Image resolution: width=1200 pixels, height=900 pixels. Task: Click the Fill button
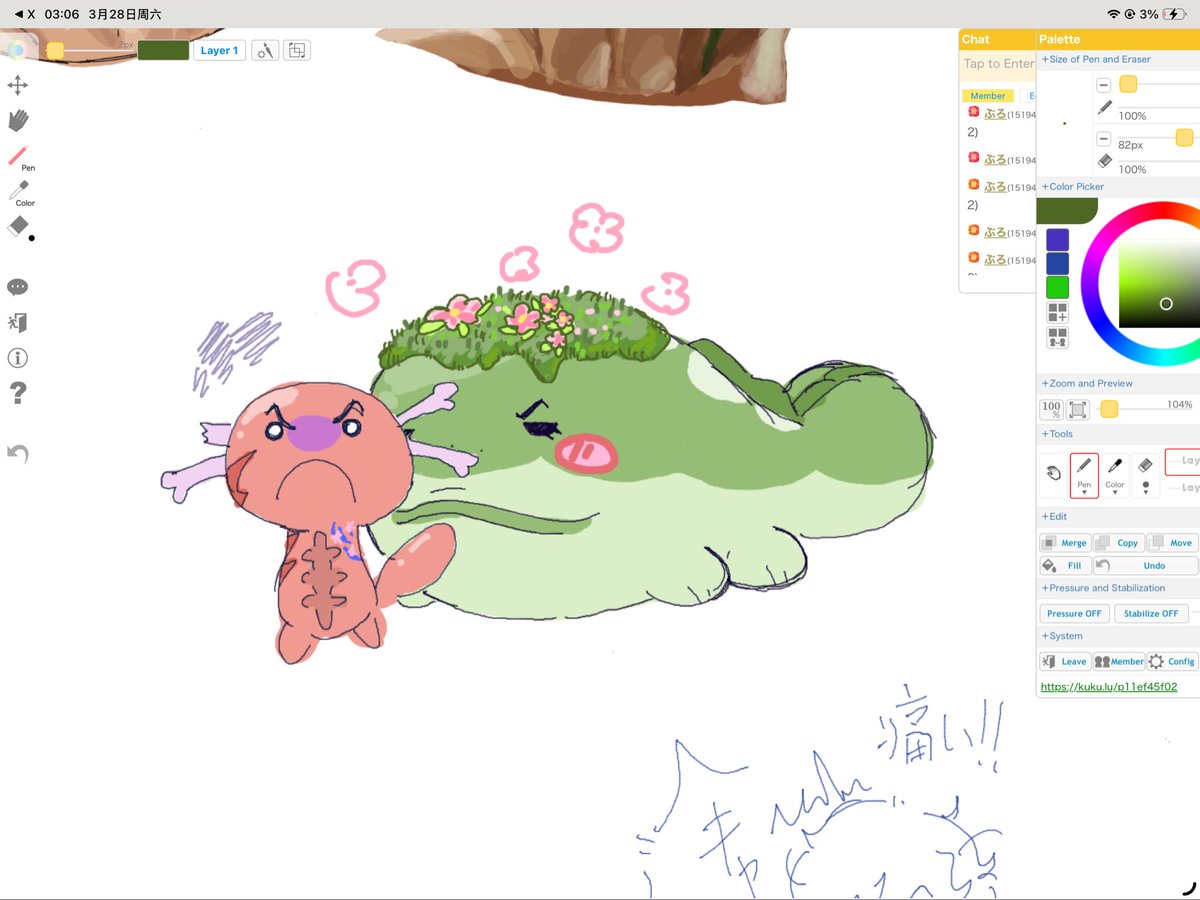tap(1065, 565)
